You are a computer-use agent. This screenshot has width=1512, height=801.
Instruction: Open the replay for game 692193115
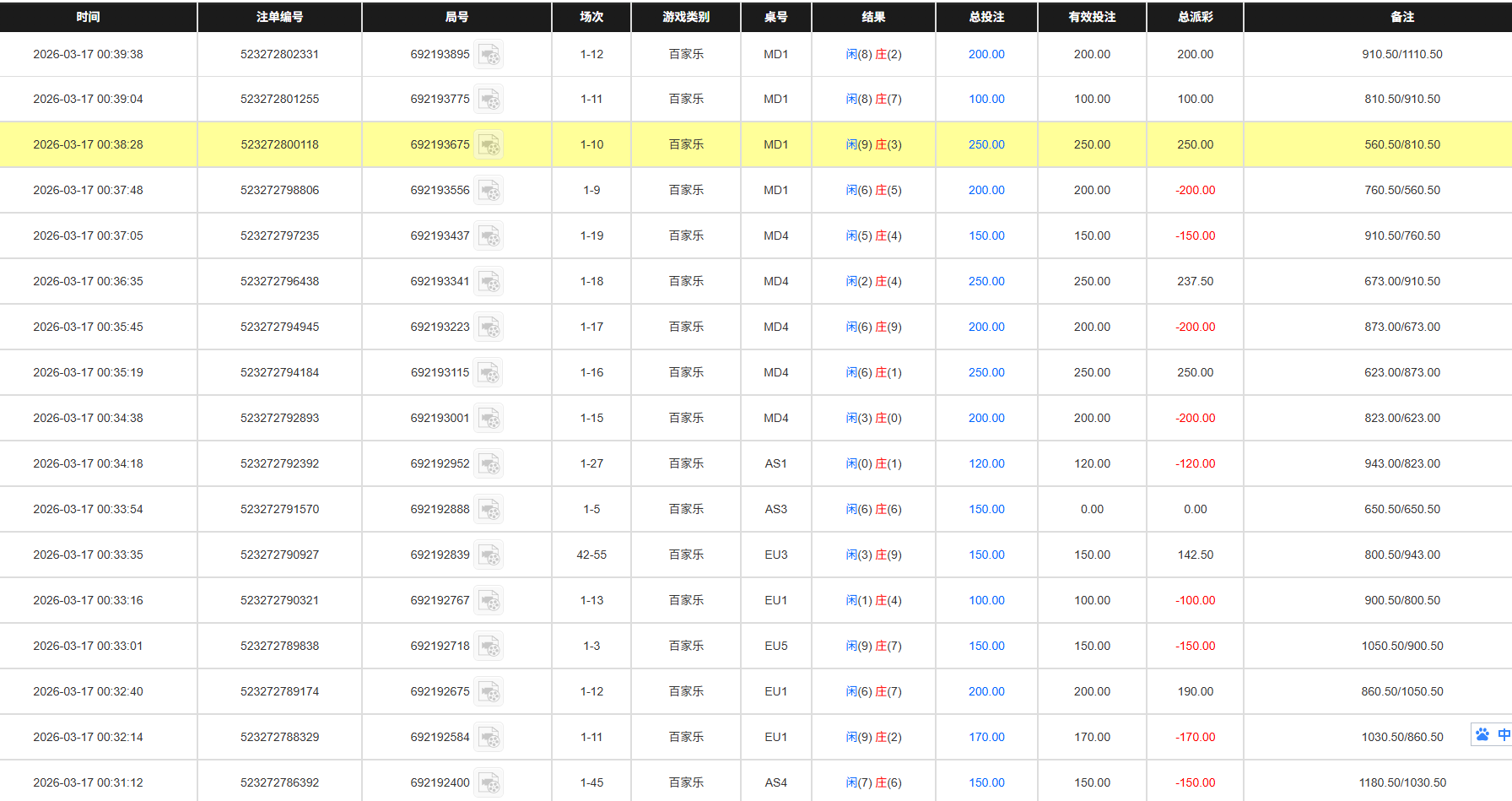(490, 372)
